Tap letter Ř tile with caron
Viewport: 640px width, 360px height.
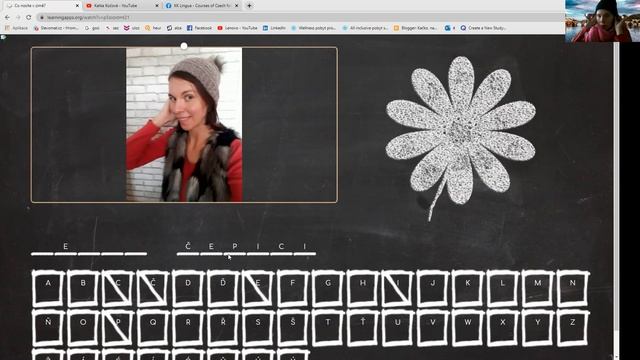(223, 328)
